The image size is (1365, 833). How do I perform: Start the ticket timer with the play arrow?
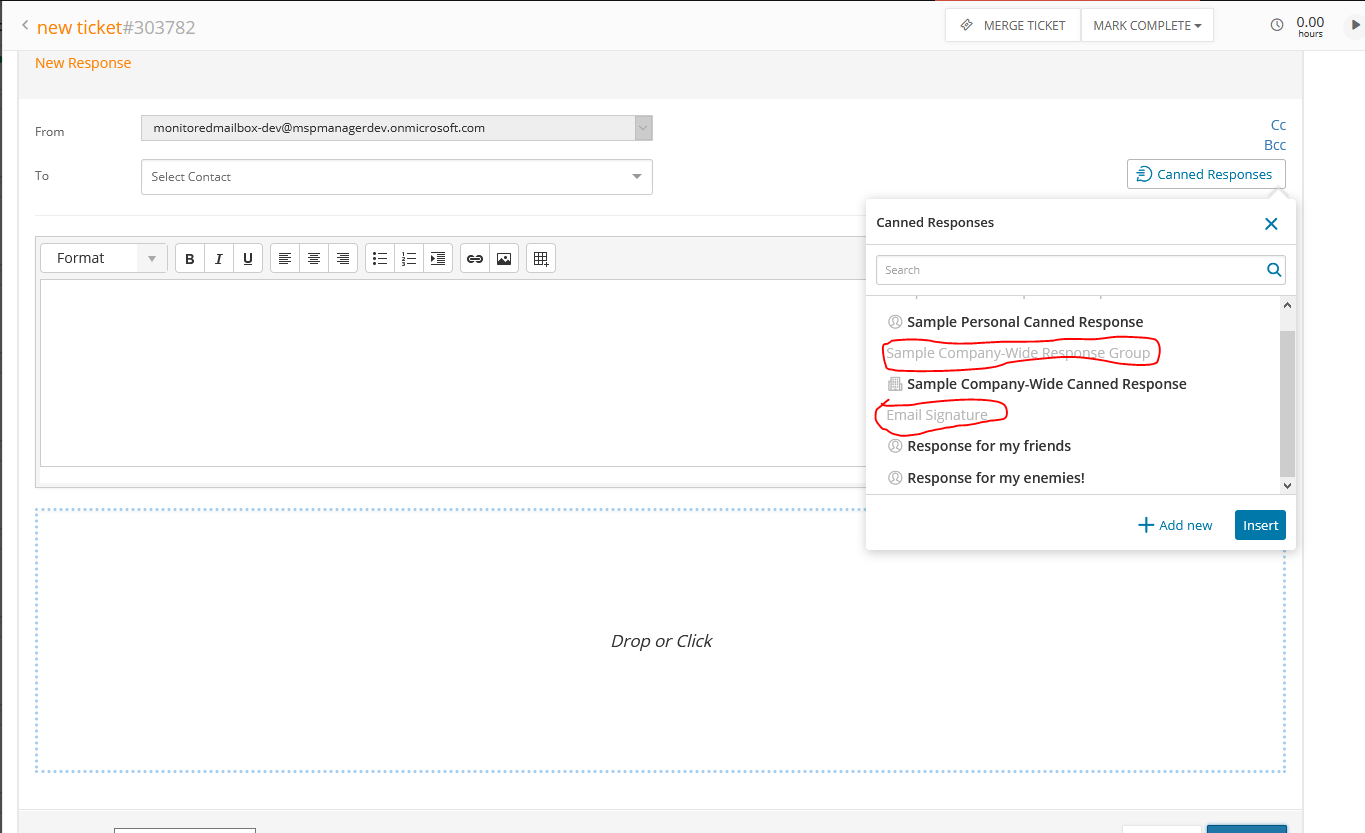(1355, 24)
